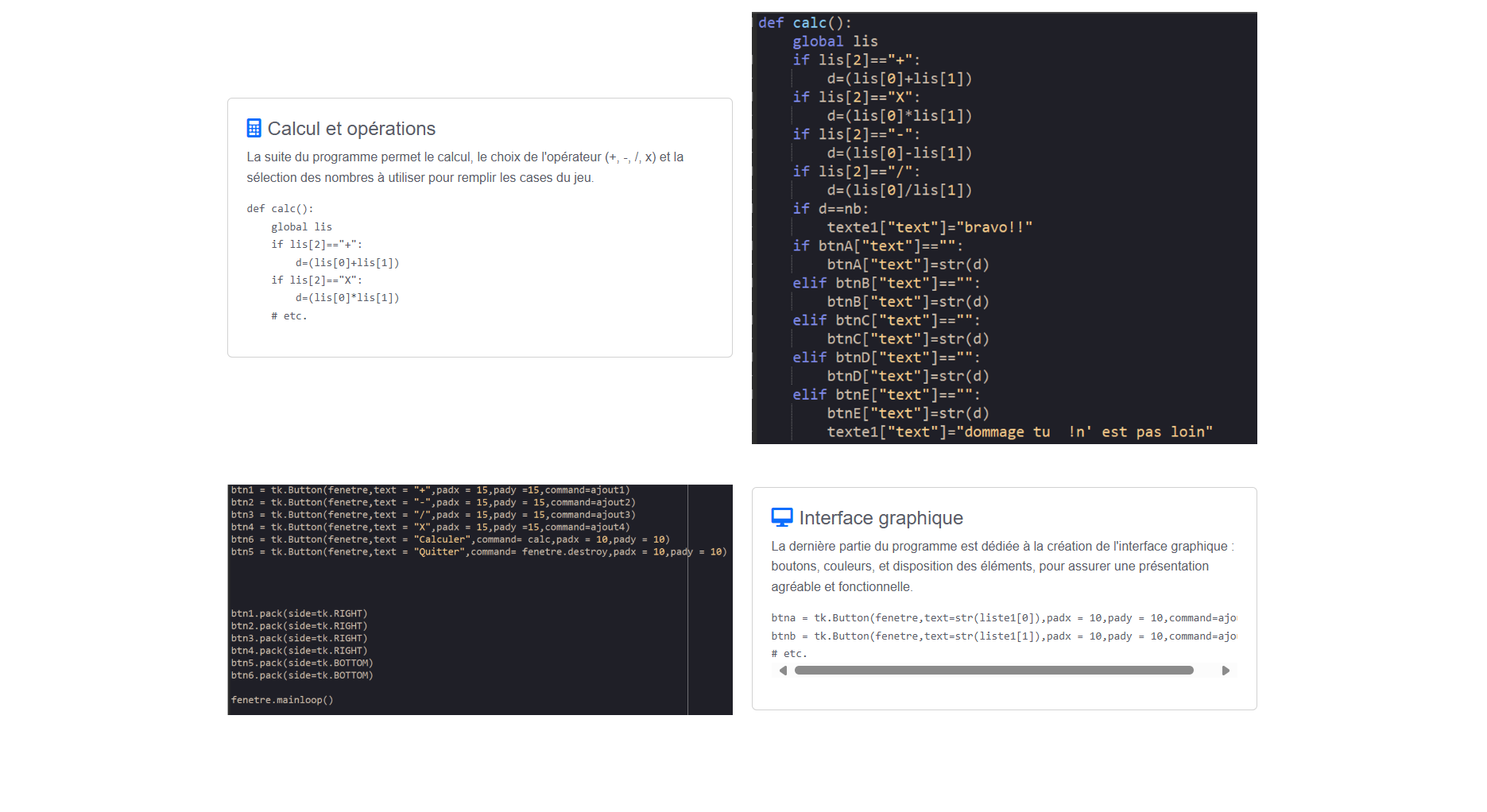Click the right arrow of the code scrollbar

tap(1226, 671)
